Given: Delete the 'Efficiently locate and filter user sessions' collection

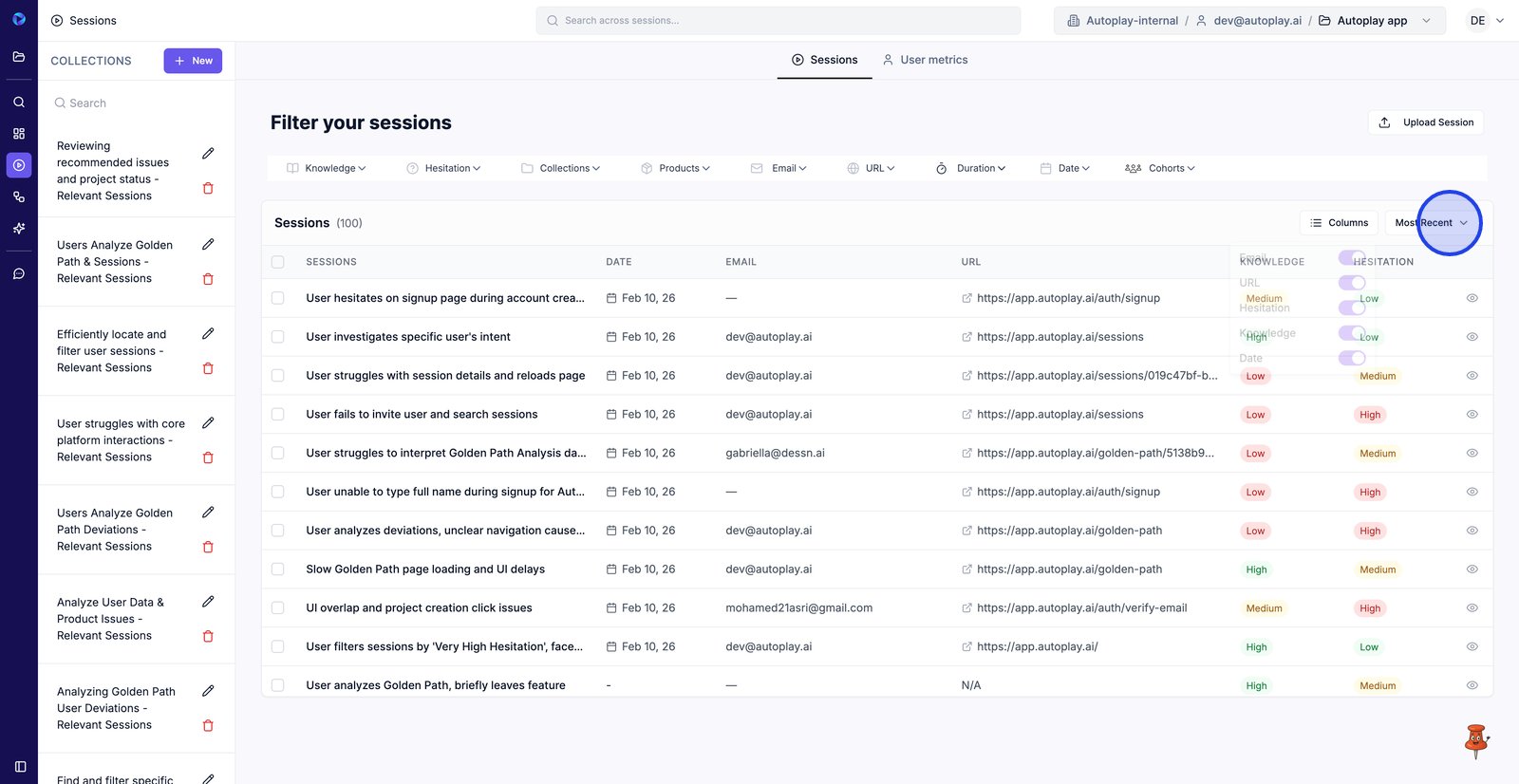Looking at the screenshot, I should pos(208,368).
